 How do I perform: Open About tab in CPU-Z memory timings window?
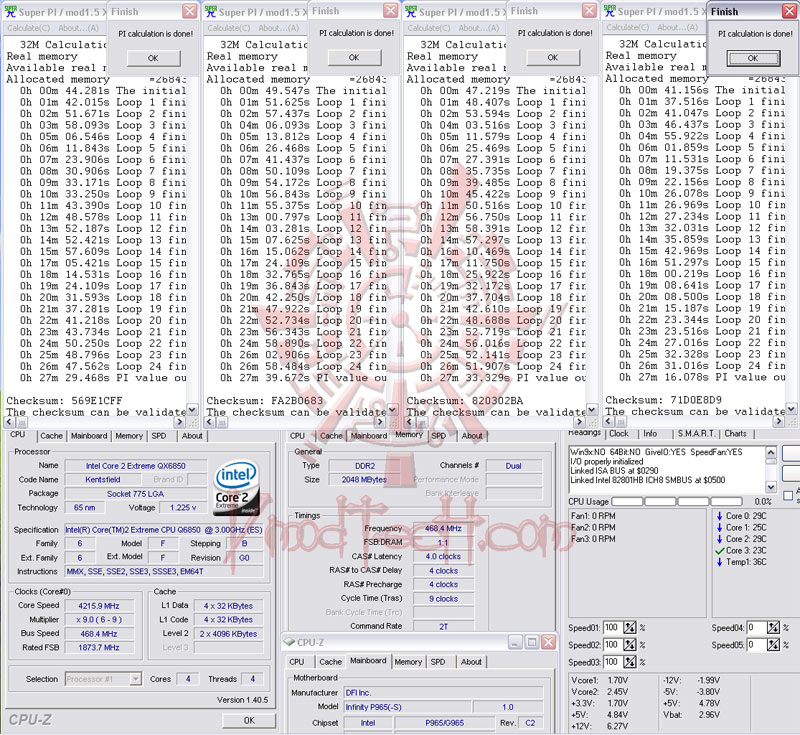point(472,436)
